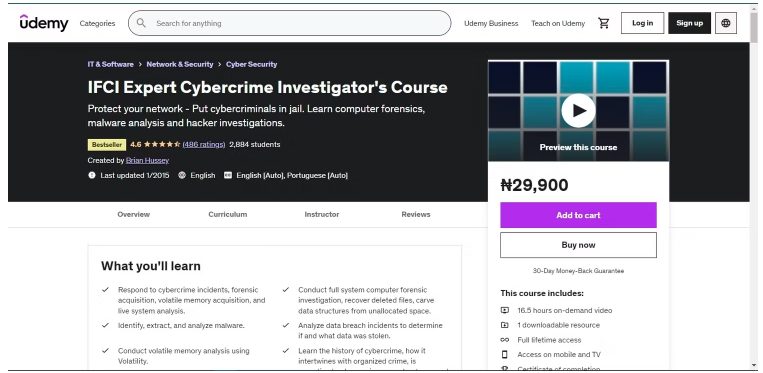Click the course preview thumbnail
This screenshot has width=763, height=373.
tap(578, 110)
